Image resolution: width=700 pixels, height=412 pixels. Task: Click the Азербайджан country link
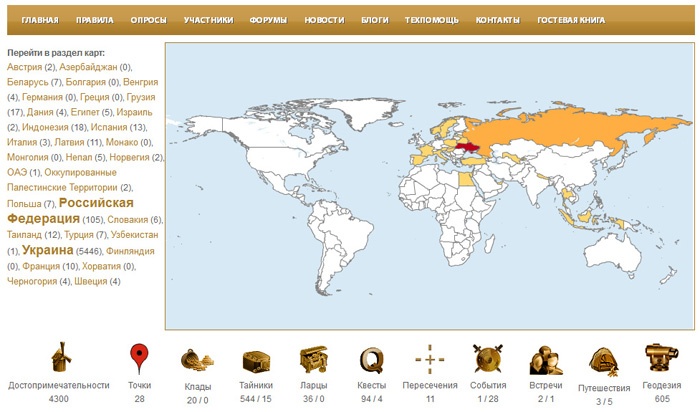pyautogui.click(x=88, y=67)
